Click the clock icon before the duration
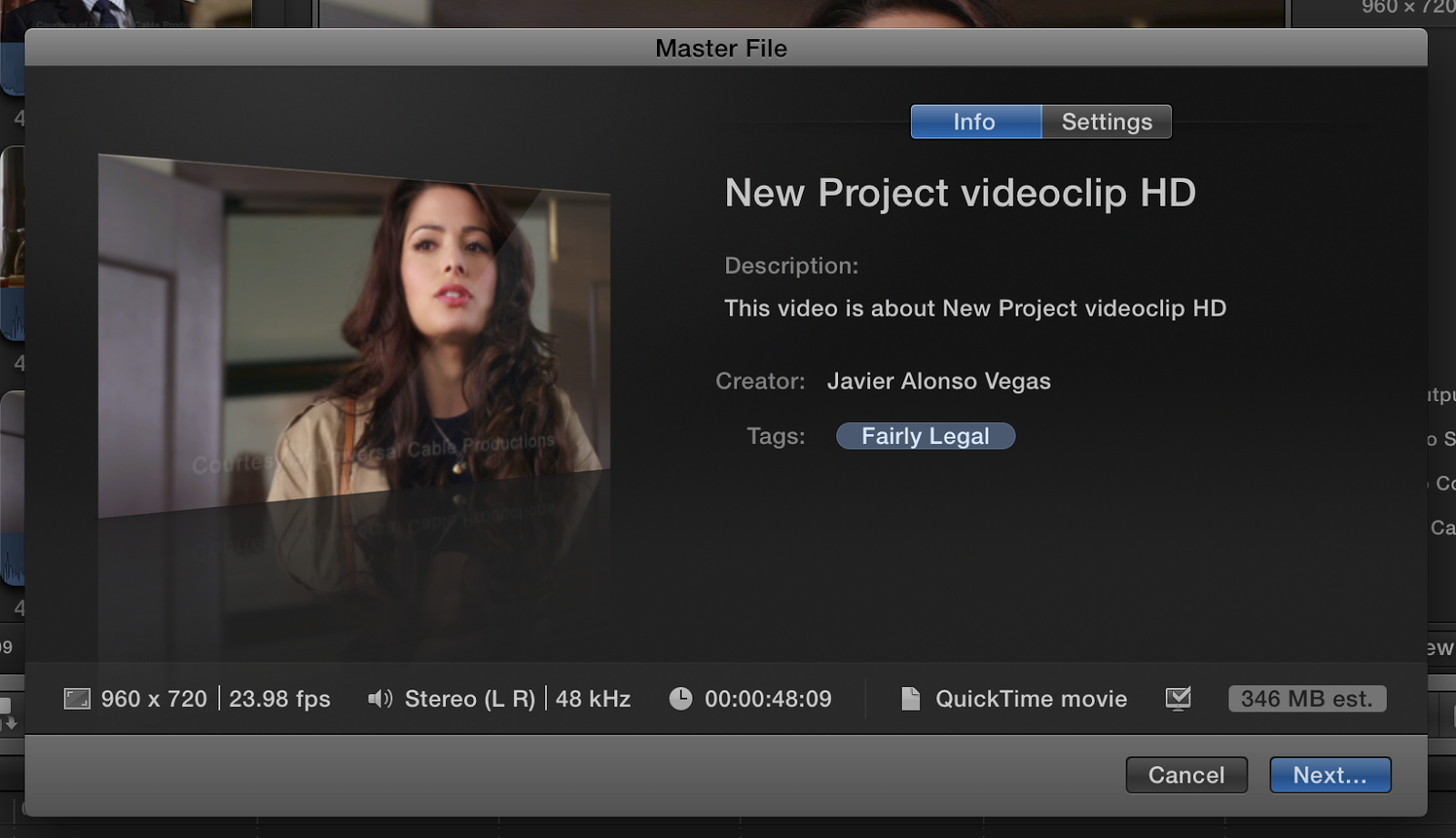Image resolution: width=1456 pixels, height=838 pixels. click(x=682, y=698)
